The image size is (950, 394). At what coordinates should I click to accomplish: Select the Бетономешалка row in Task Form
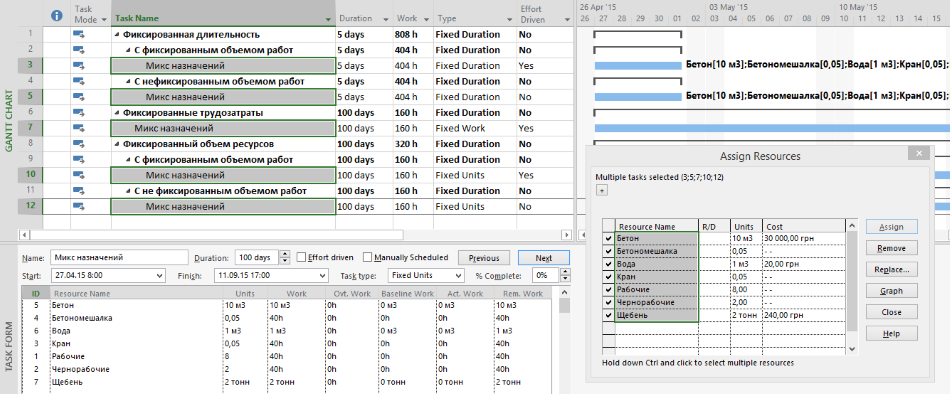point(288,318)
